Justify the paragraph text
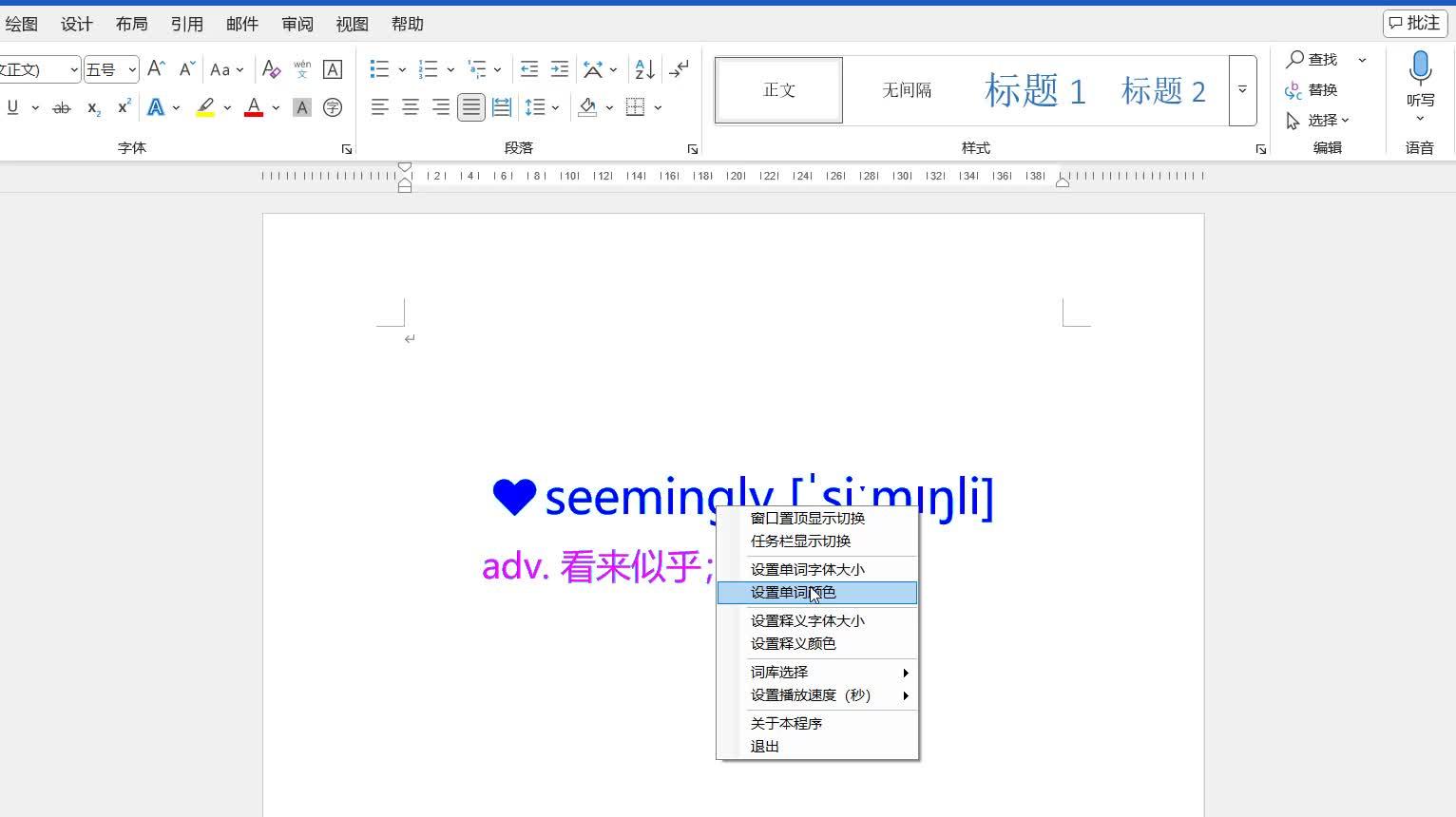1456x817 pixels. tap(471, 107)
